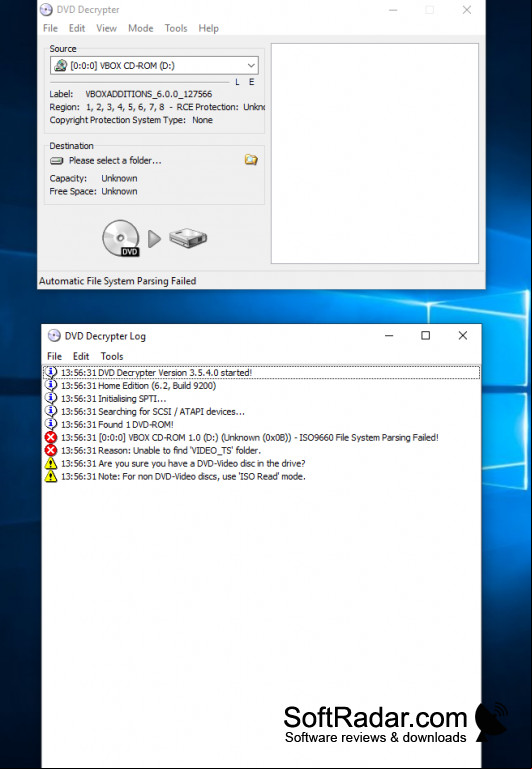Open the Help menu
The width and height of the screenshot is (532, 769).
[208, 28]
